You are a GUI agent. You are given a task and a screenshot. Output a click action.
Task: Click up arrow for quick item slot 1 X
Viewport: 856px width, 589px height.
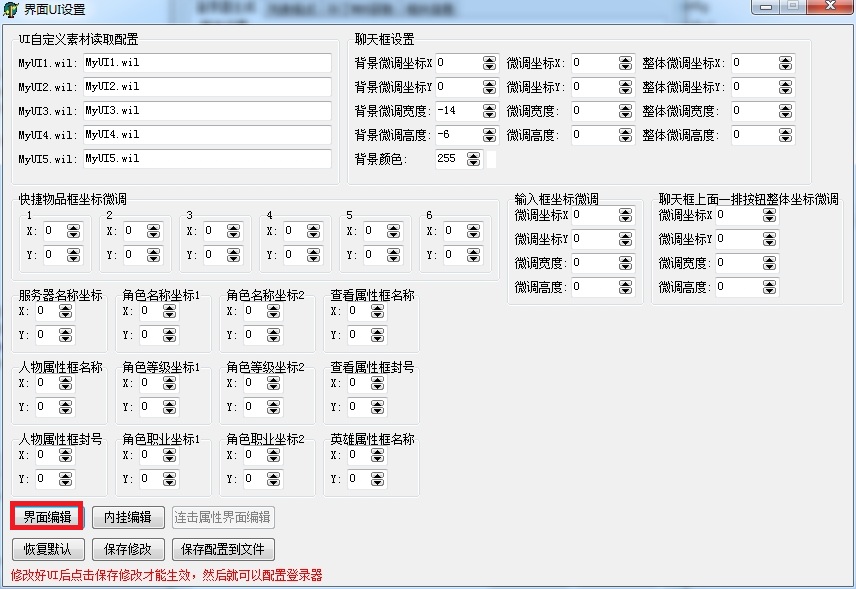click(73, 227)
